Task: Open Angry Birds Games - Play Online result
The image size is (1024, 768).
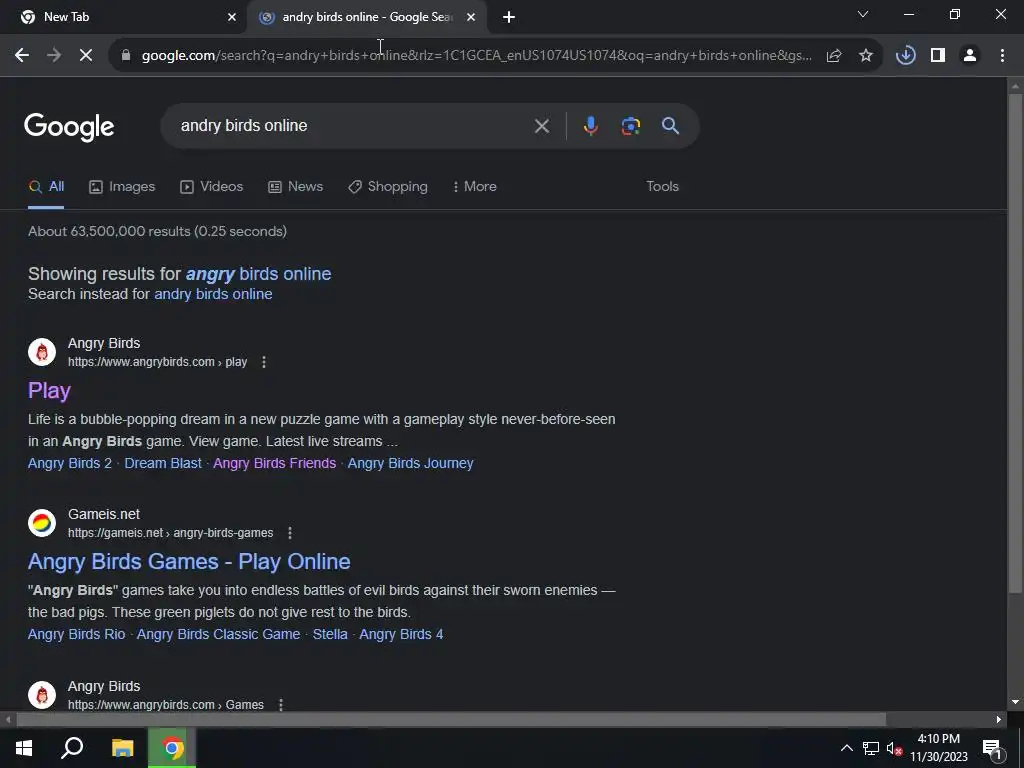Action: pos(189,562)
